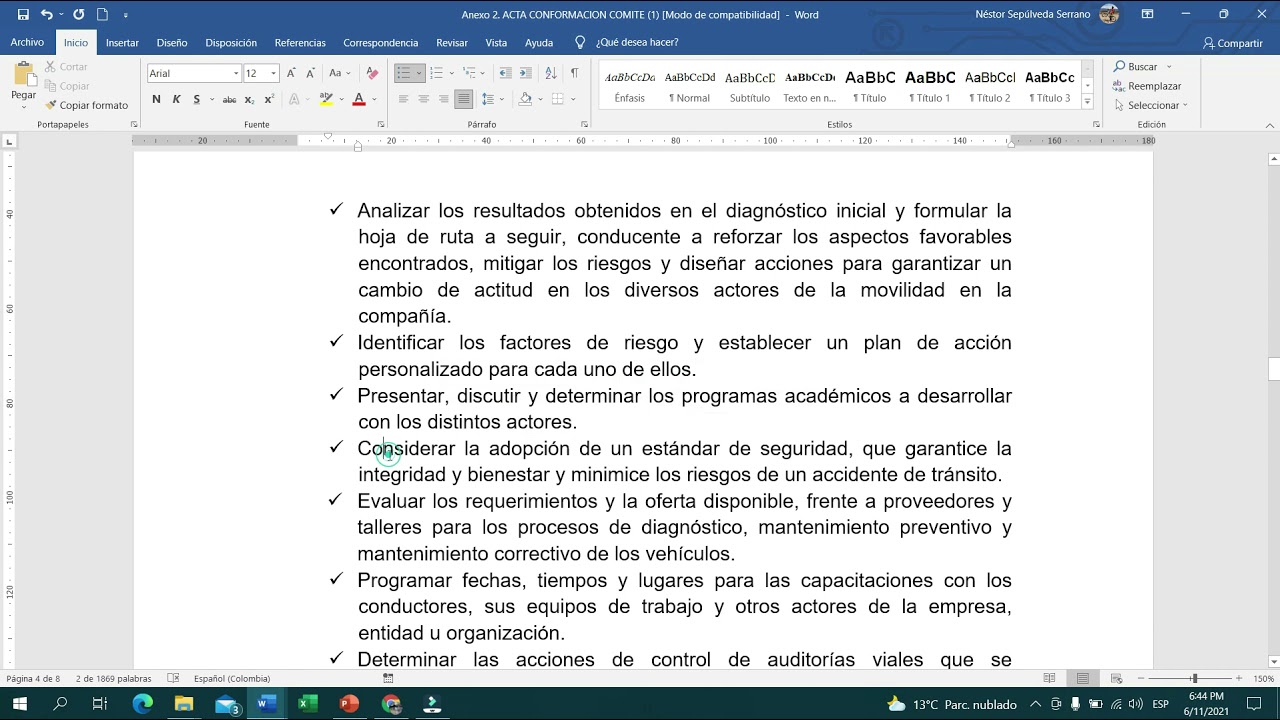Switch to the Referencias tab
1280x720 pixels.
[300, 43]
